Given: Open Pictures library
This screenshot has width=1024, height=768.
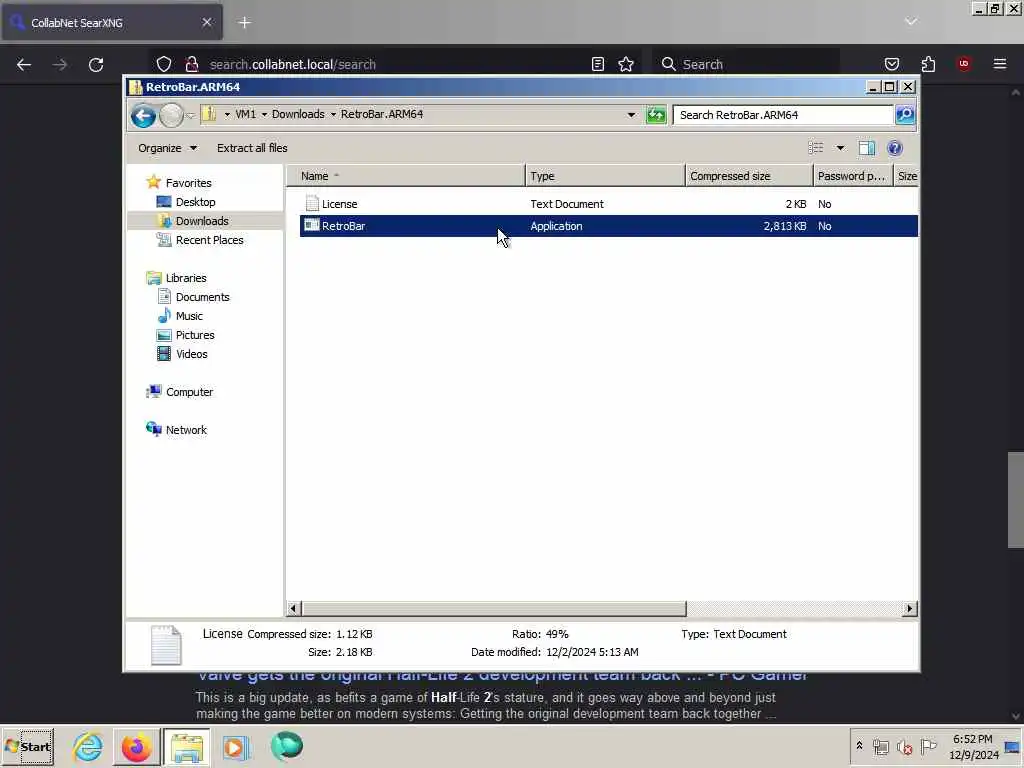Looking at the screenshot, I should tap(195, 334).
